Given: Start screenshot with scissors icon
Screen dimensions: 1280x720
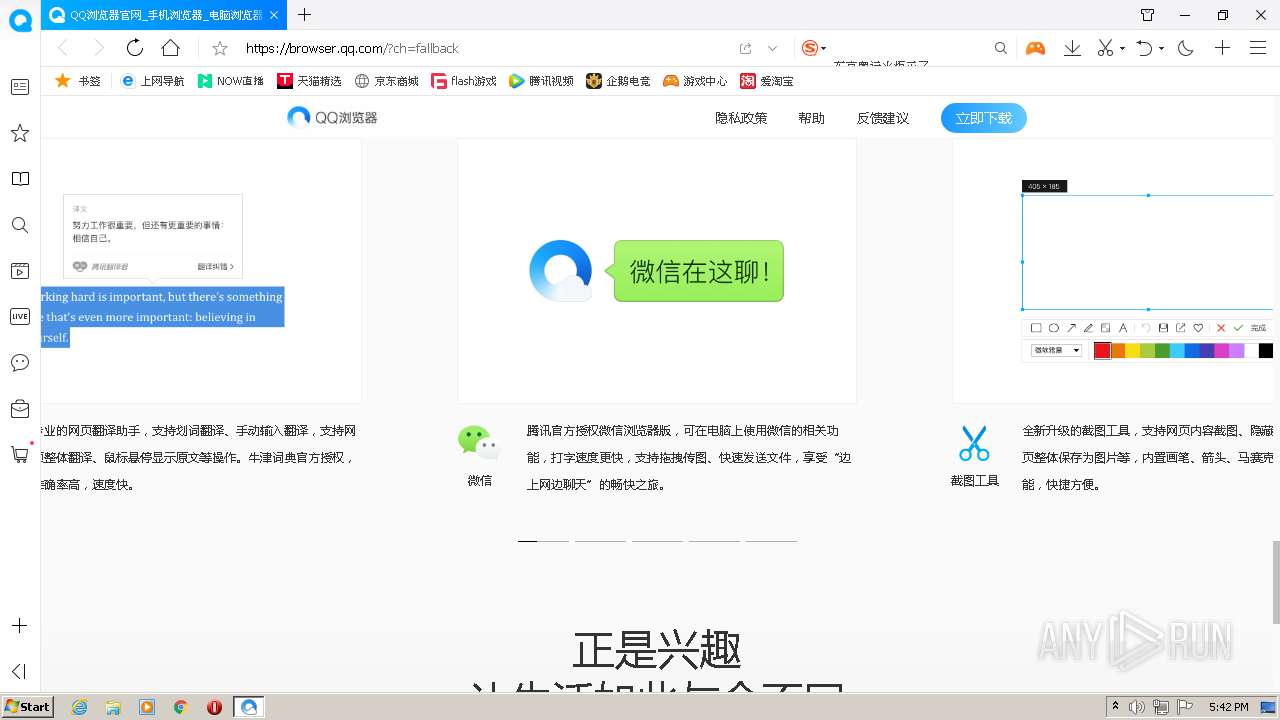Looking at the screenshot, I should pyautogui.click(x=1105, y=48).
